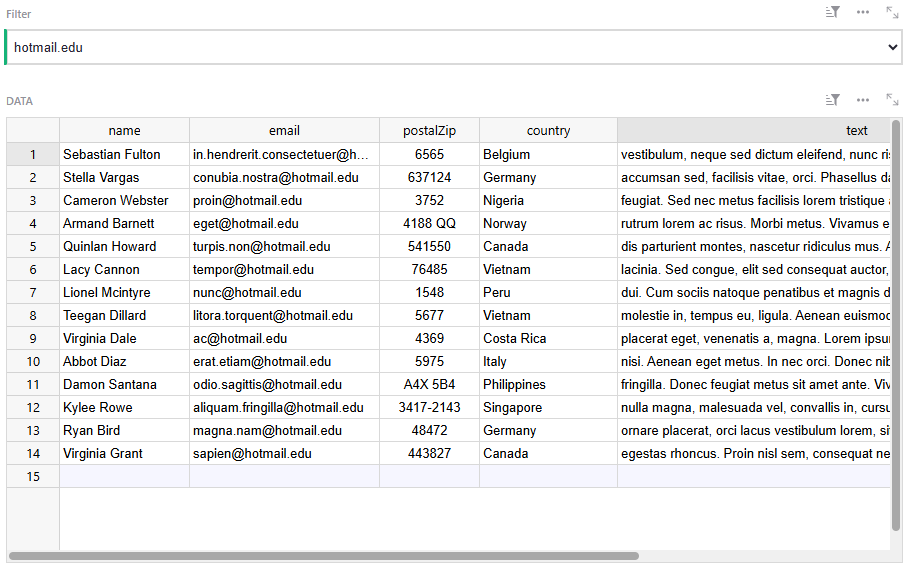
Task: Open sort and filter icon in Filter widget
Action: point(832,12)
